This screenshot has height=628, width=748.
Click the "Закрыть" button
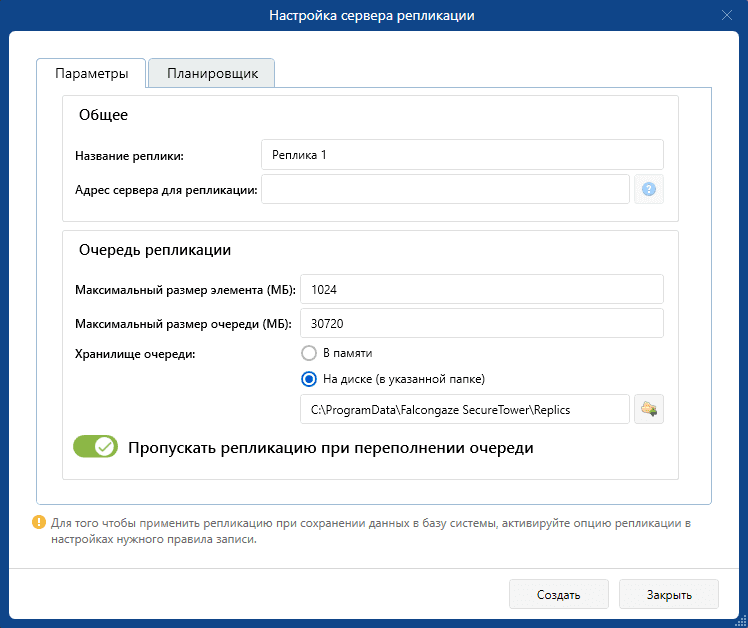click(668, 593)
